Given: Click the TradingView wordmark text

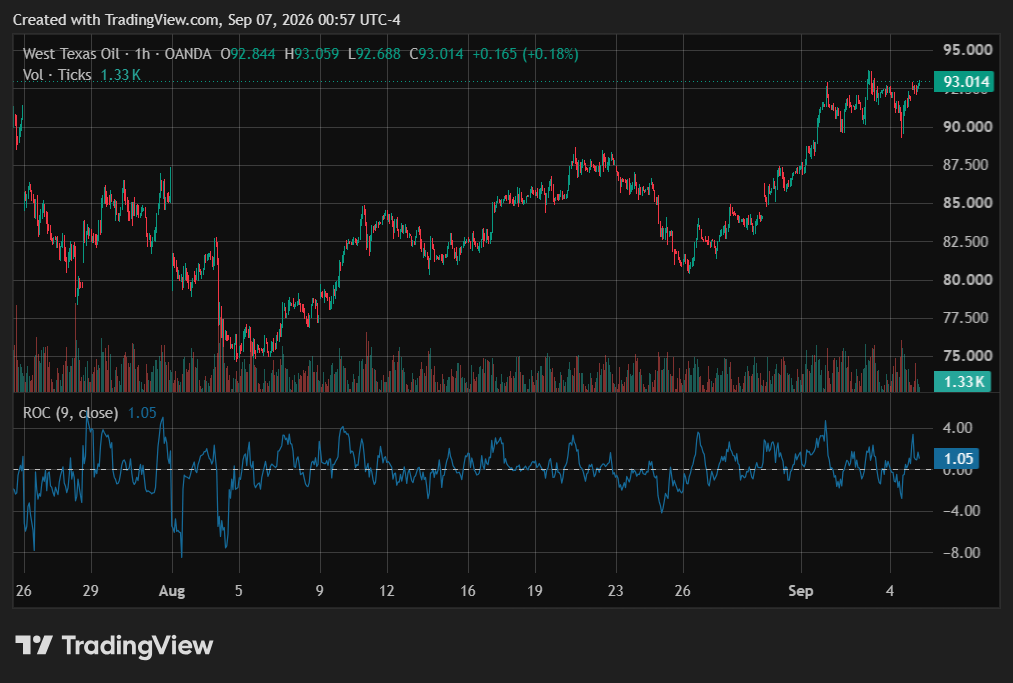Looking at the screenshot, I should (x=138, y=646).
